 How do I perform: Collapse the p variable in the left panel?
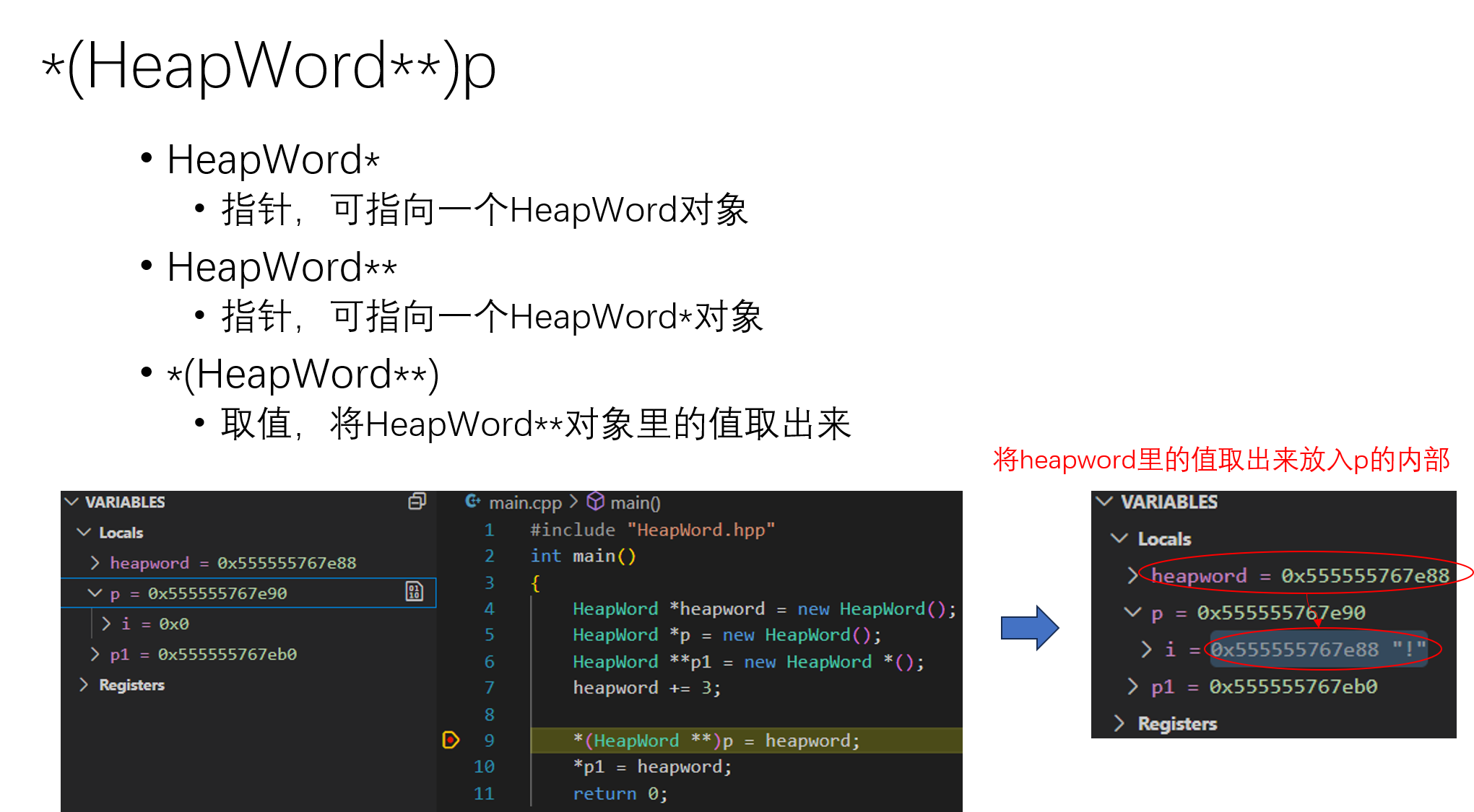point(95,593)
